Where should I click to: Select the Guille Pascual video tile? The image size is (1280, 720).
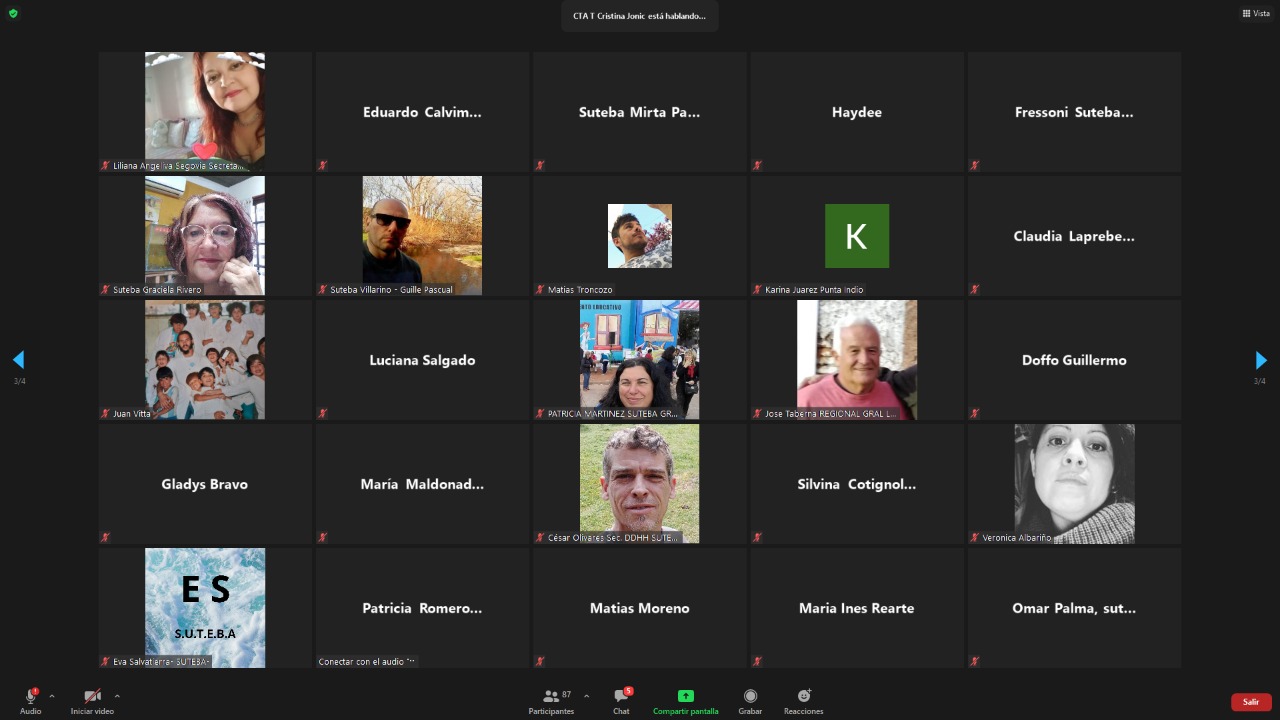(422, 236)
